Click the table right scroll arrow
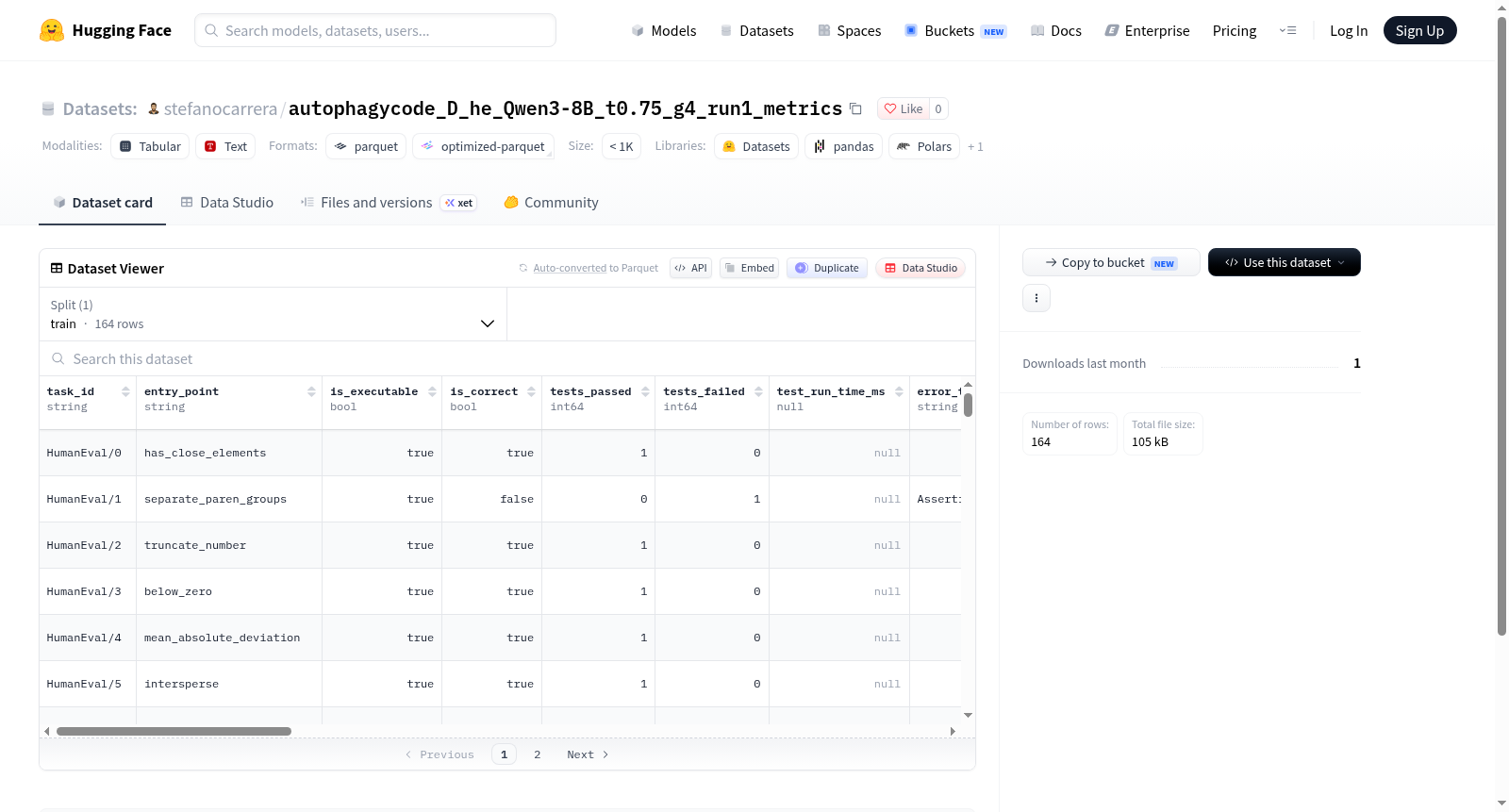1509x812 pixels. pyautogui.click(x=953, y=731)
